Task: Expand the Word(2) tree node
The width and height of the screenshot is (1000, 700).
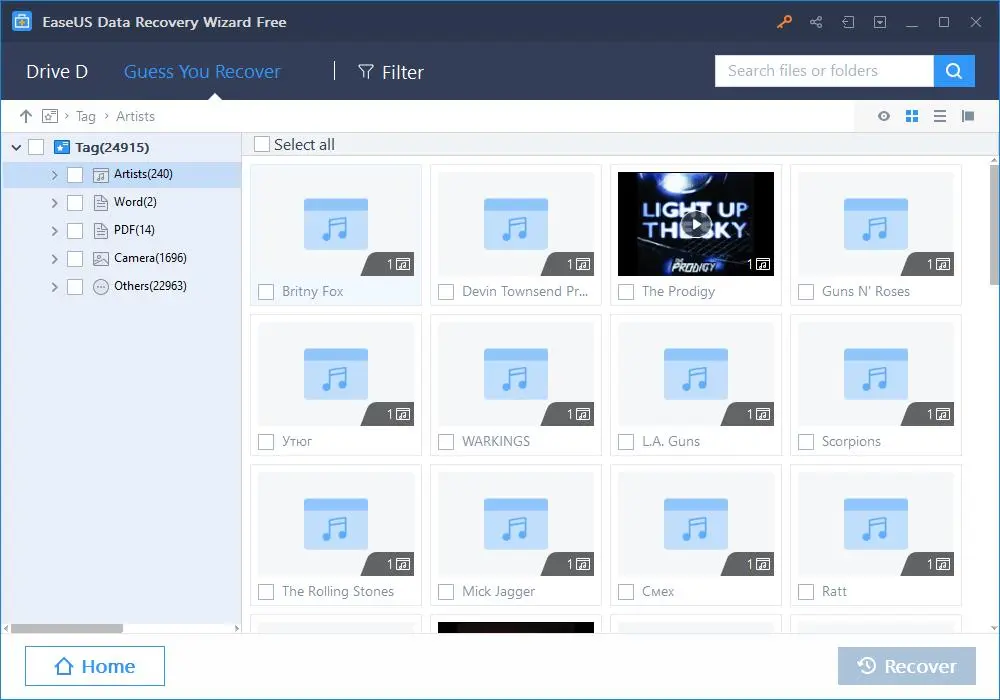Action: pos(54,203)
